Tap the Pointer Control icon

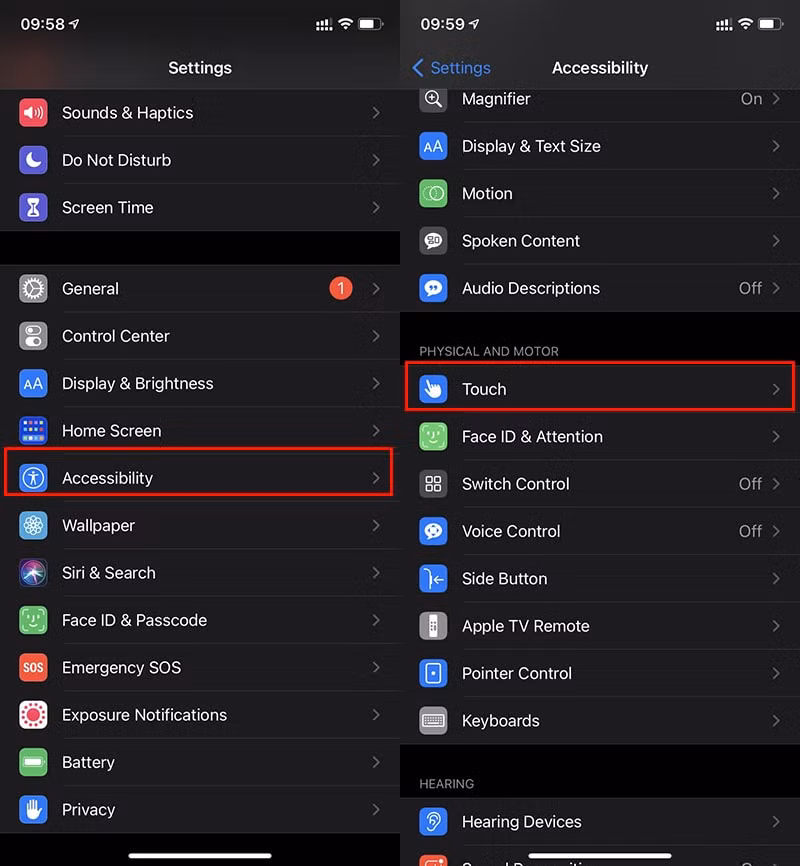click(x=433, y=673)
